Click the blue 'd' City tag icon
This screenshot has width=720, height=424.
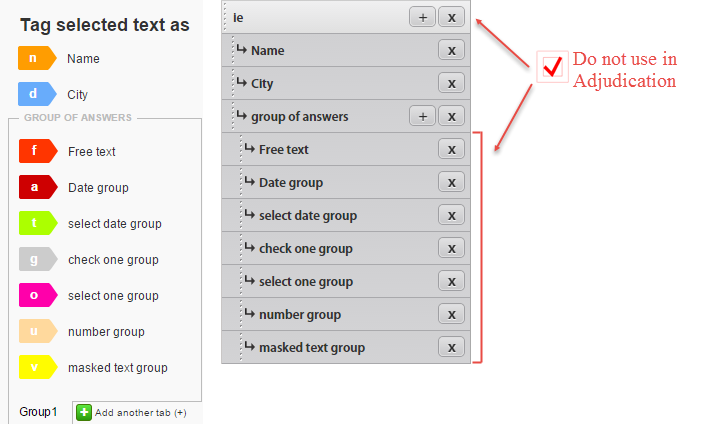[x=37, y=94]
